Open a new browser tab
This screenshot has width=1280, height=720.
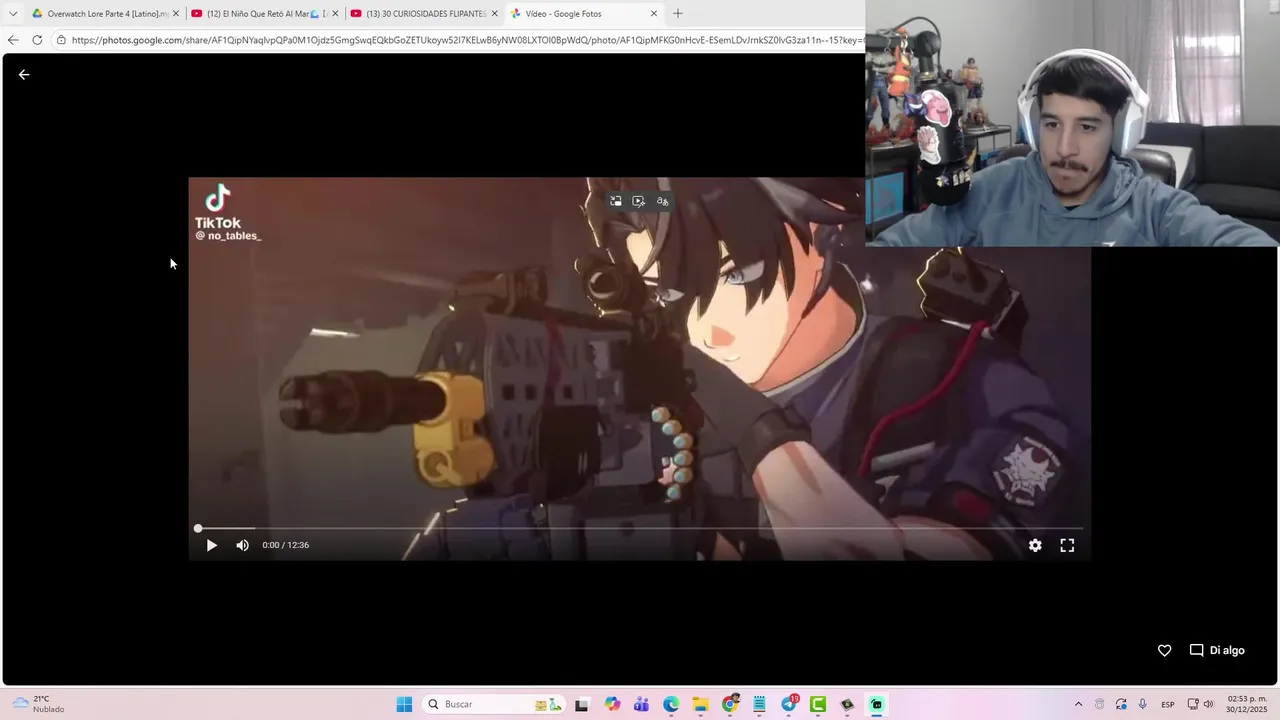tap(678, 14)
